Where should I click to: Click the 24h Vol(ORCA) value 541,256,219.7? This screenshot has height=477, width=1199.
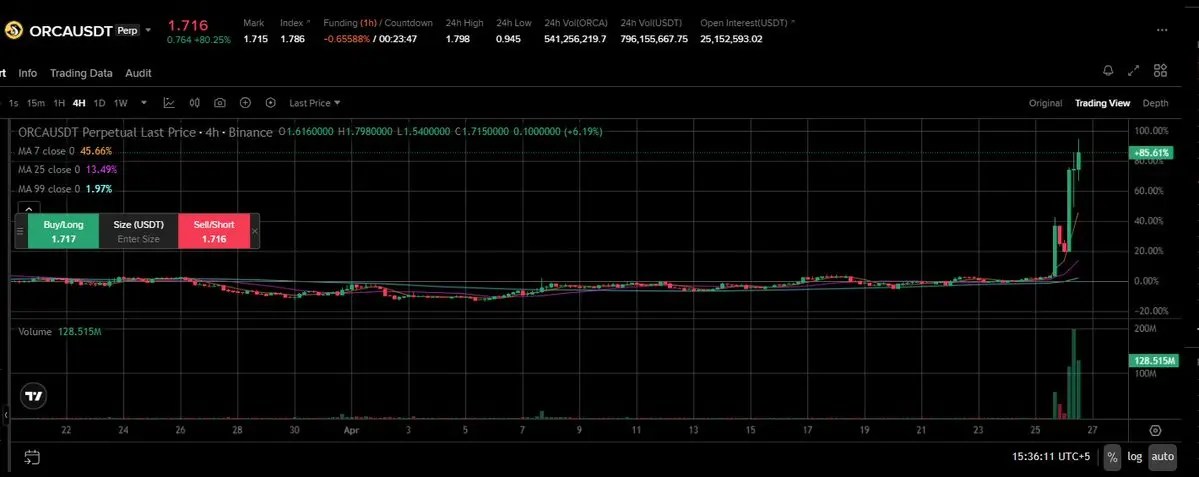coord(575,39)
